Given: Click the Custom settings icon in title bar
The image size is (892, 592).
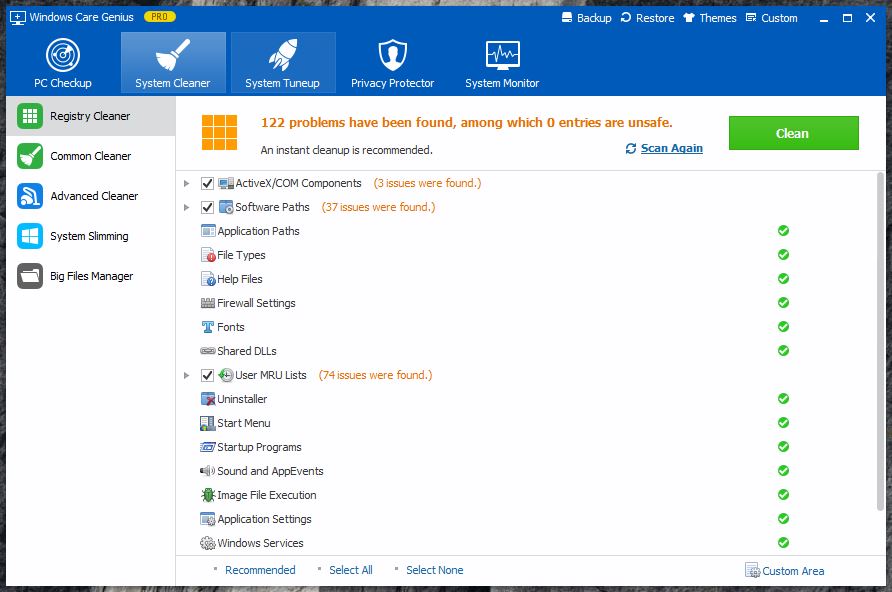Looking at the screenshot, I should pos(751,17).
